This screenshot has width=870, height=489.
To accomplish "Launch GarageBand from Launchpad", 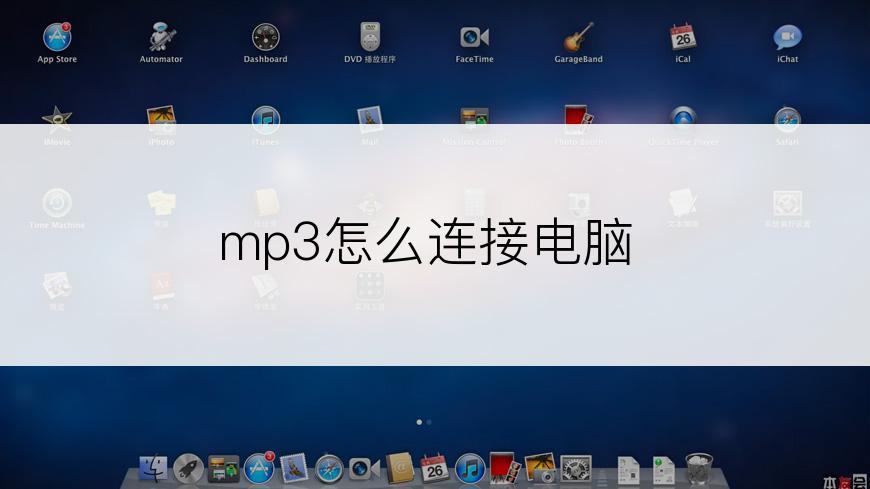I will [578, 37].
